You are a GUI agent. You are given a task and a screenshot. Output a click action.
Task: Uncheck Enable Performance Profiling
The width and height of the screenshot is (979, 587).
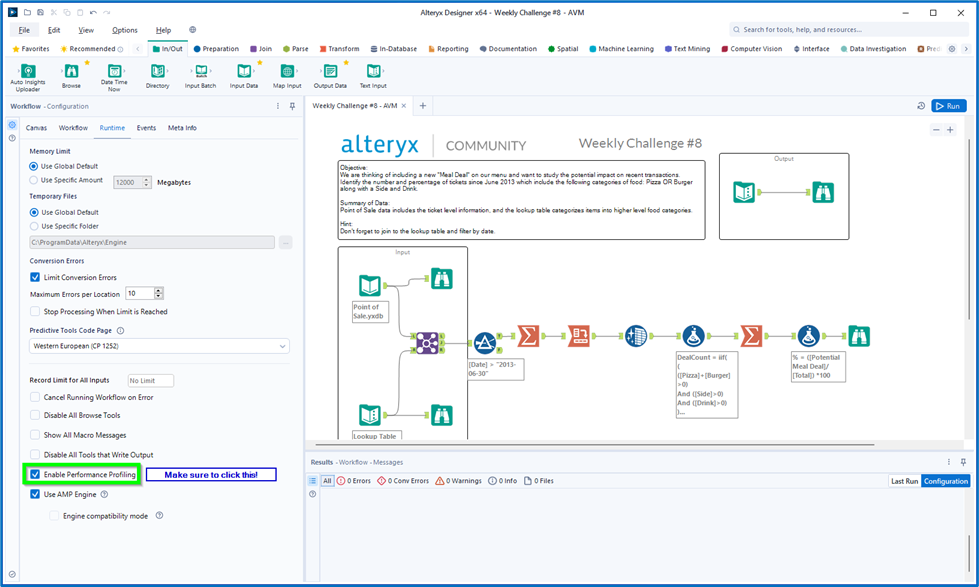click(x=36, y=474)
